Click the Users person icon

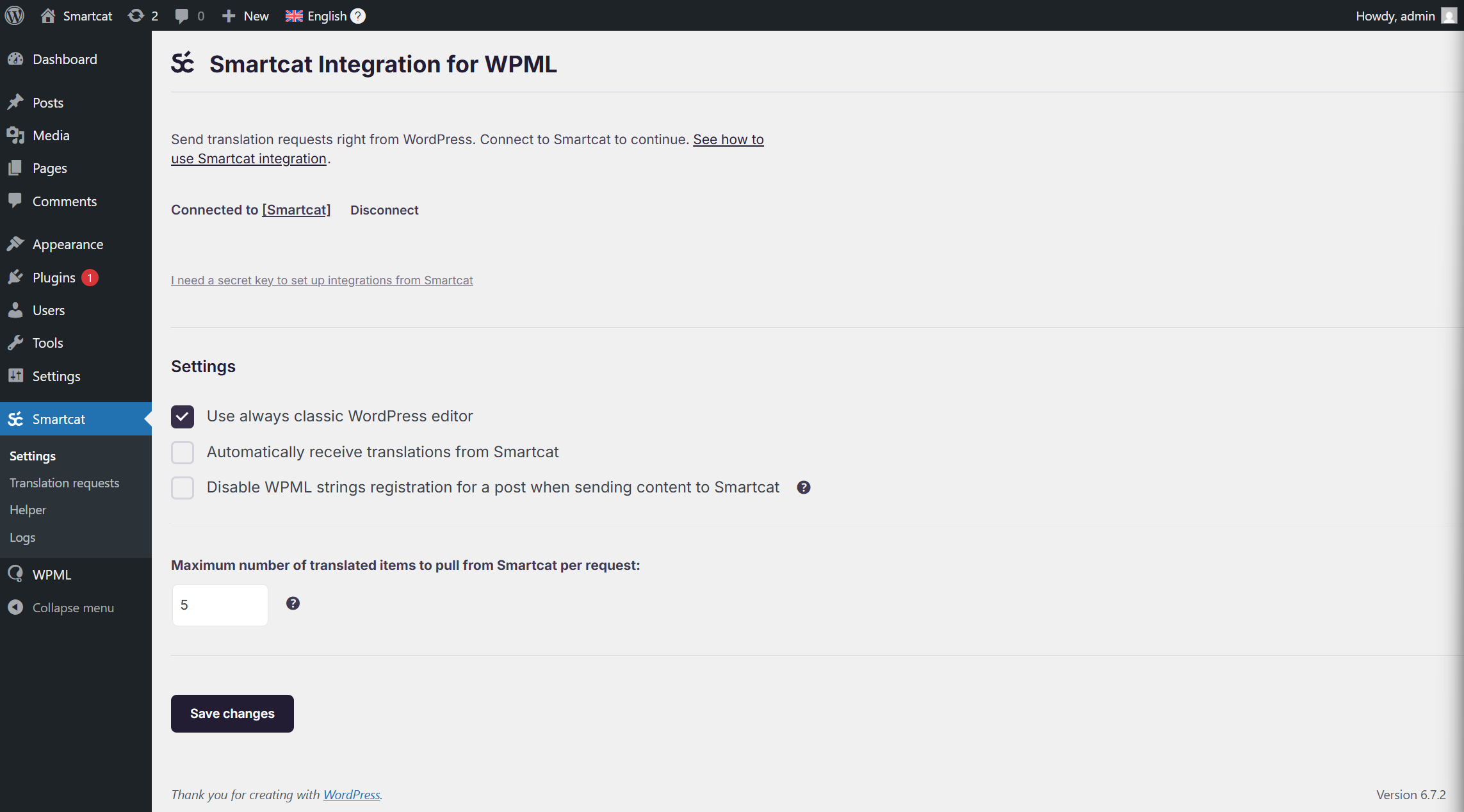(16, 310)
